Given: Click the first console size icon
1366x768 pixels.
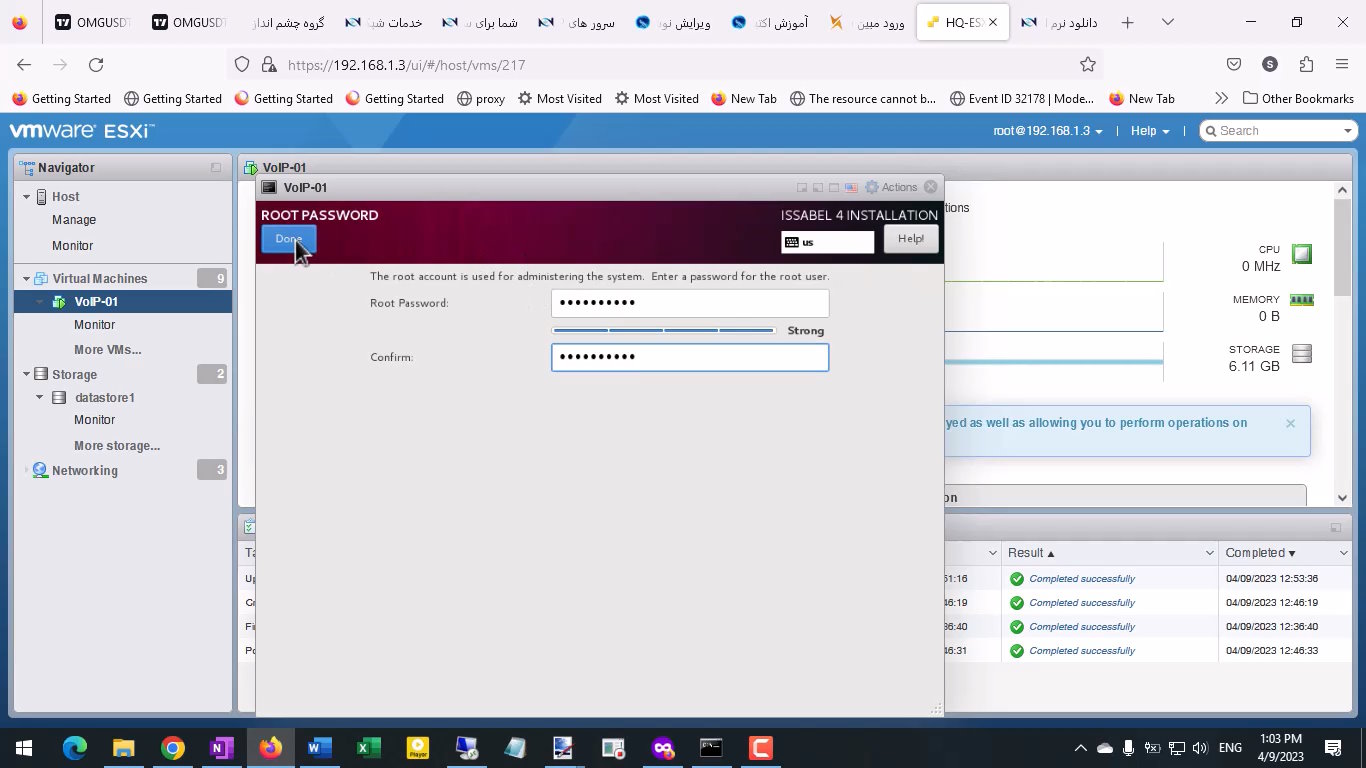Looking at the screenshot, I should point(801,187).
